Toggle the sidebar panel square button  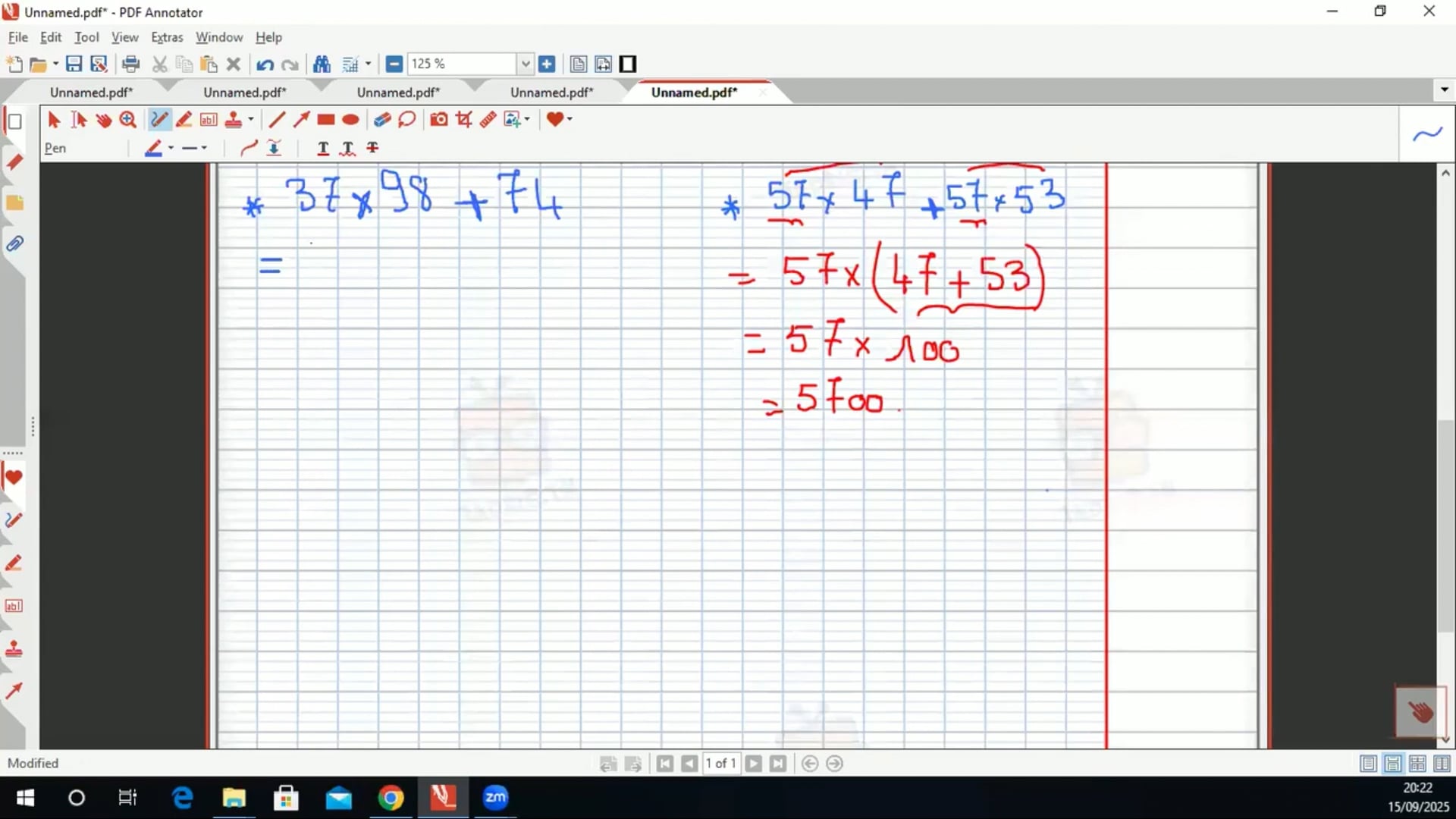tap(14, 121)
